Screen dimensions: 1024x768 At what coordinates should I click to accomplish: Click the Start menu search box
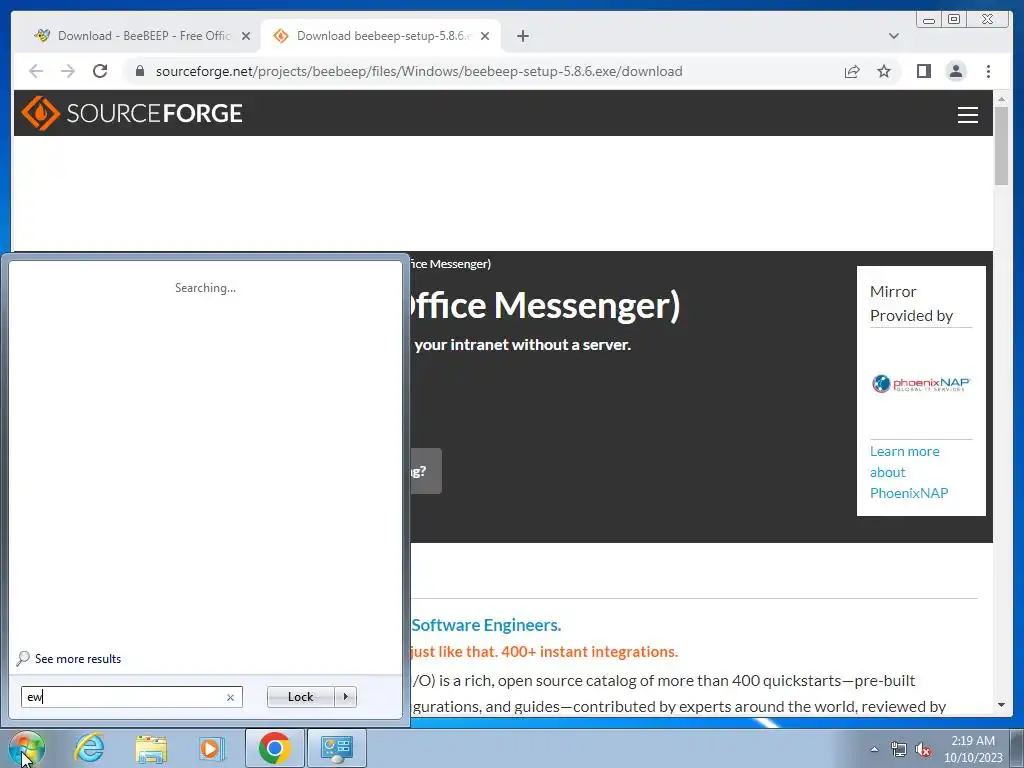pyautogui.click(x=131, y=697)
